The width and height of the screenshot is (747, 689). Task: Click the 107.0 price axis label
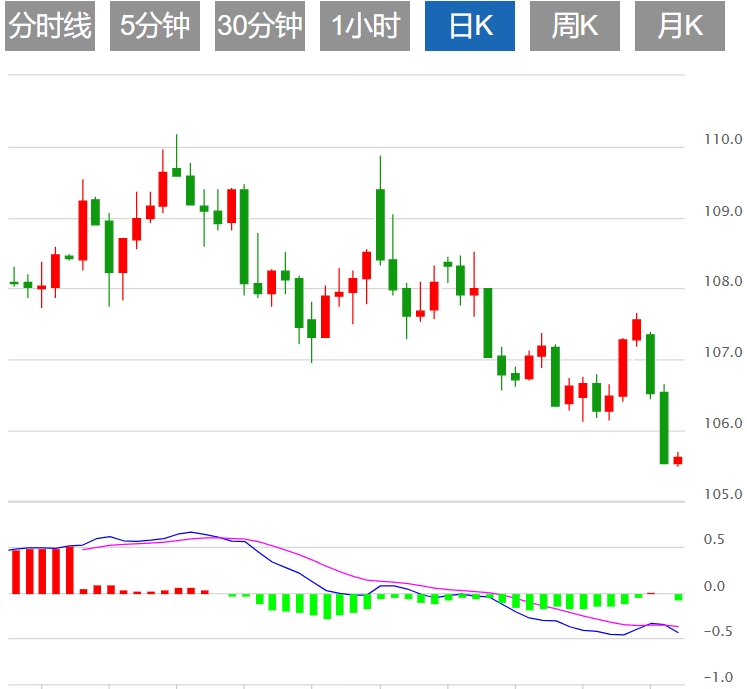click(723, 352)
